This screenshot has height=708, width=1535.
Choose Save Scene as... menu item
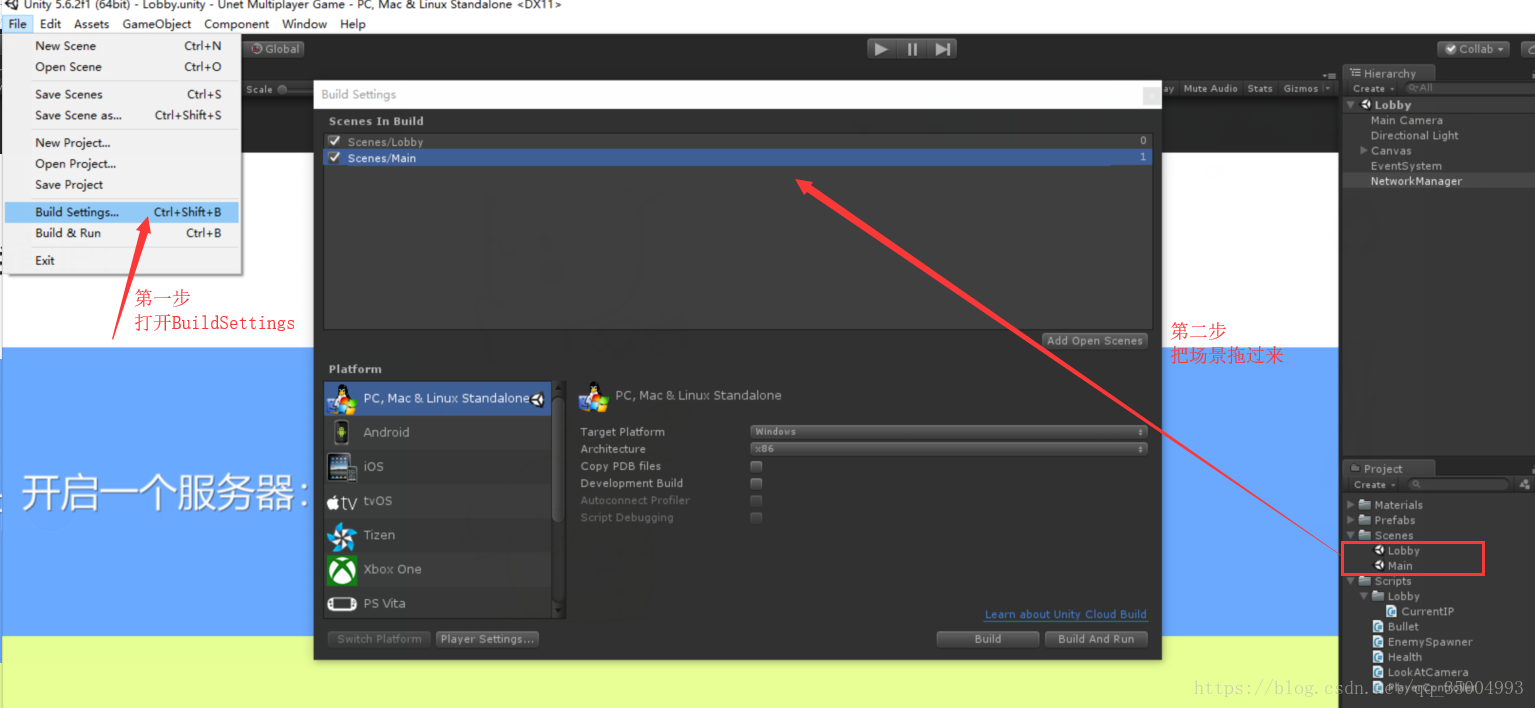(x=121, y=115)
